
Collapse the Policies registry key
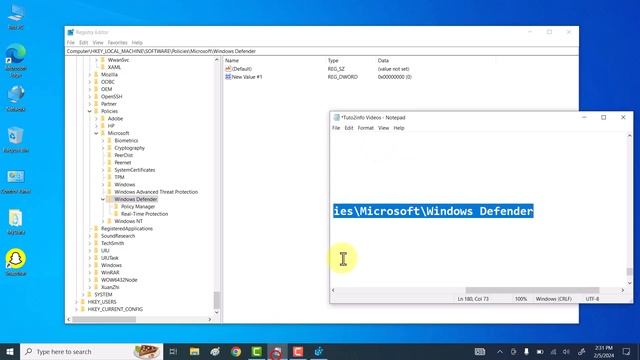tap(89, 111)
